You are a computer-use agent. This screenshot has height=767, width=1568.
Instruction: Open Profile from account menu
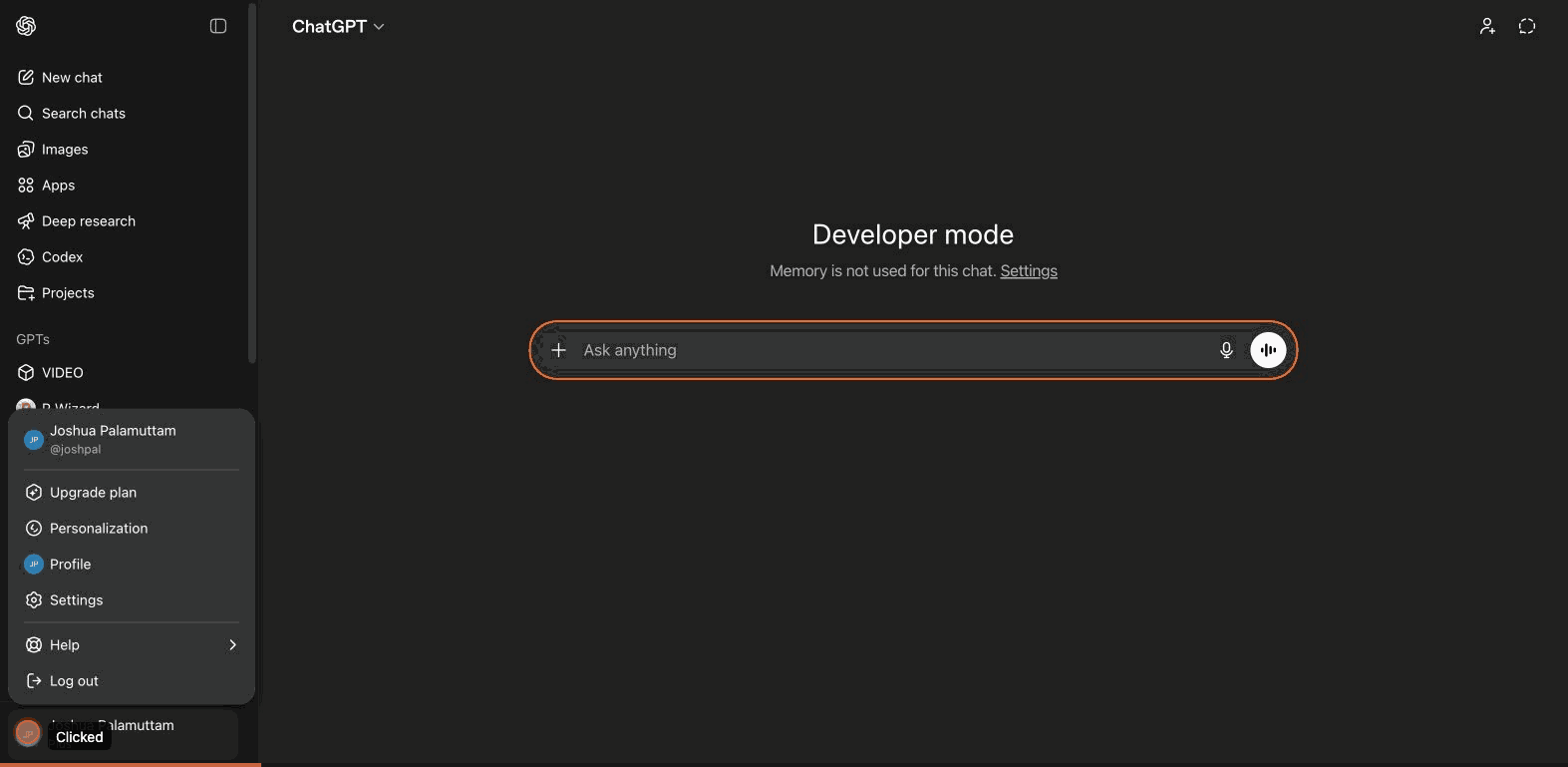(132, 564)
